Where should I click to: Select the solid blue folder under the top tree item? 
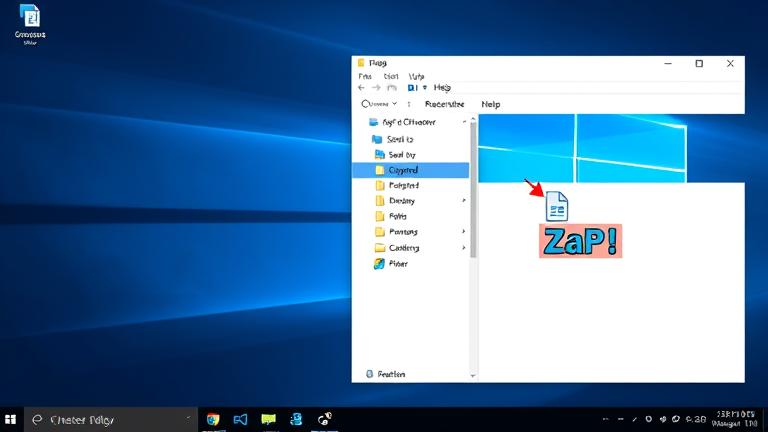(x=393, y=139)
